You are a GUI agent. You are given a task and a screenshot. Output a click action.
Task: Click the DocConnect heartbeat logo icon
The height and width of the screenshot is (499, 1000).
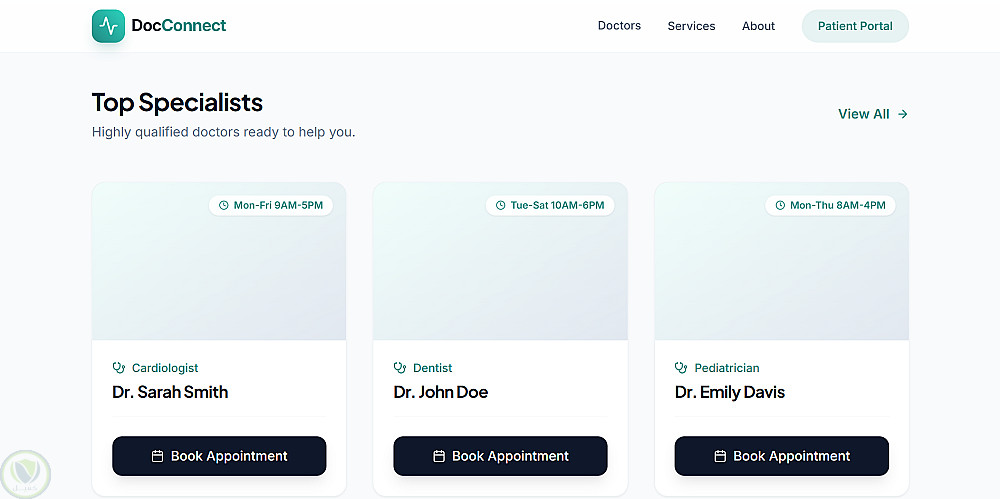(x=108, y=26)
